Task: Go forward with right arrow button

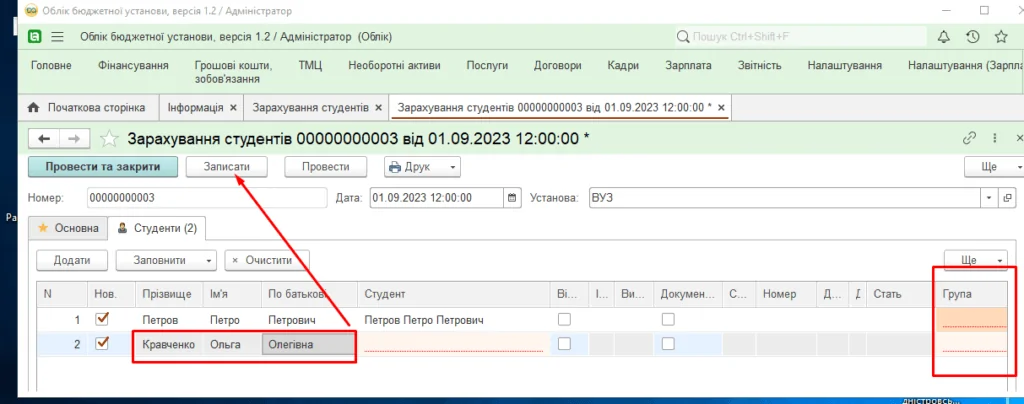Action: (74, 138)
